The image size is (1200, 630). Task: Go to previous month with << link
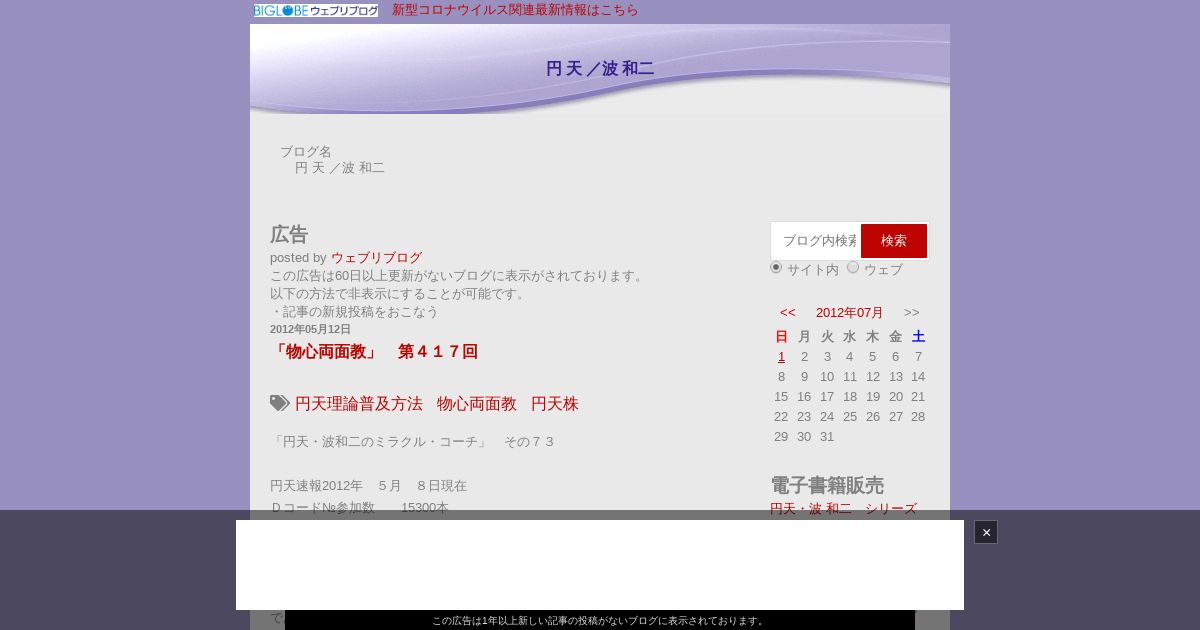click(x=788, y=312)
